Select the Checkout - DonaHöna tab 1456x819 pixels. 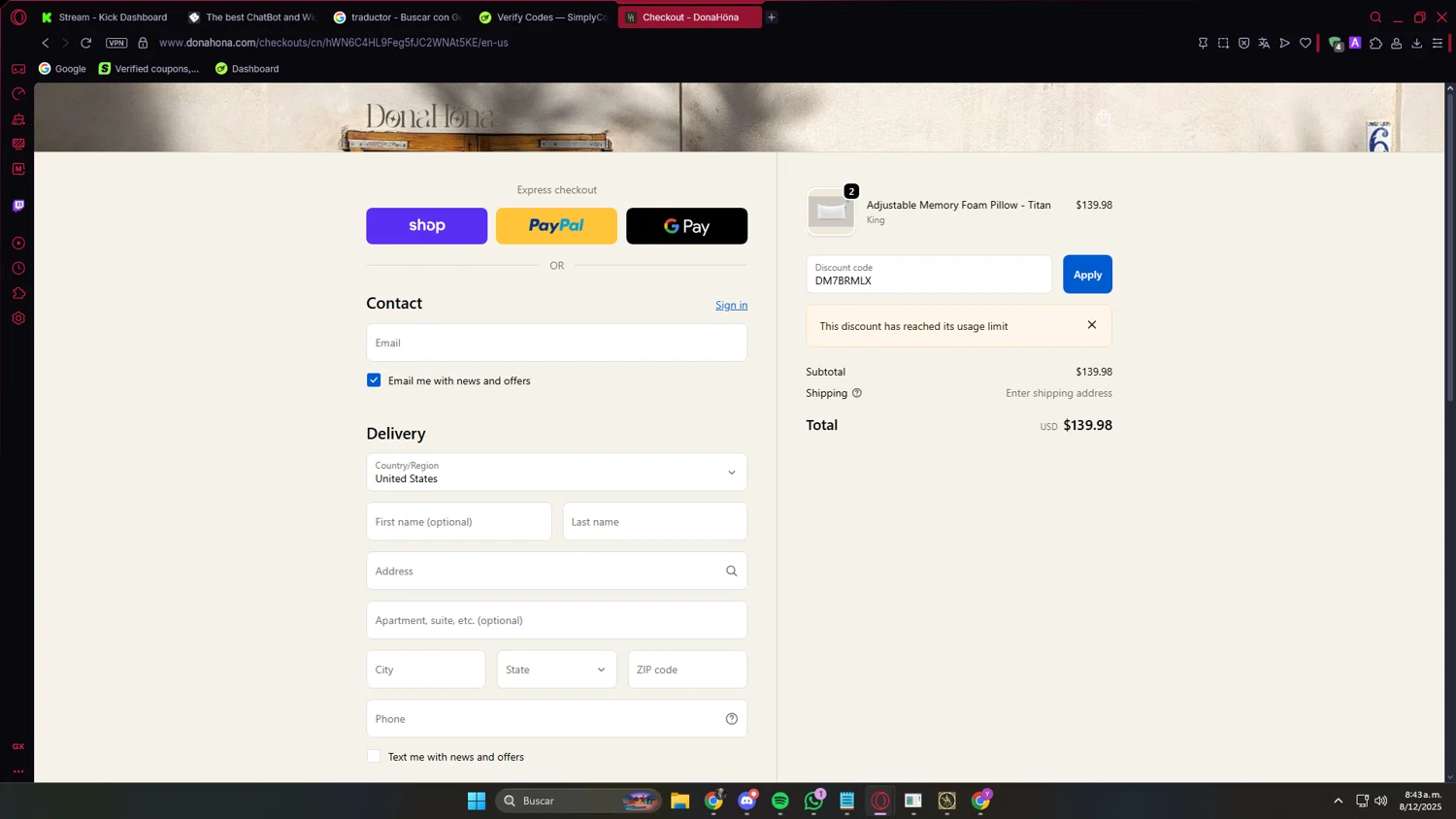(x=690, y=17)
